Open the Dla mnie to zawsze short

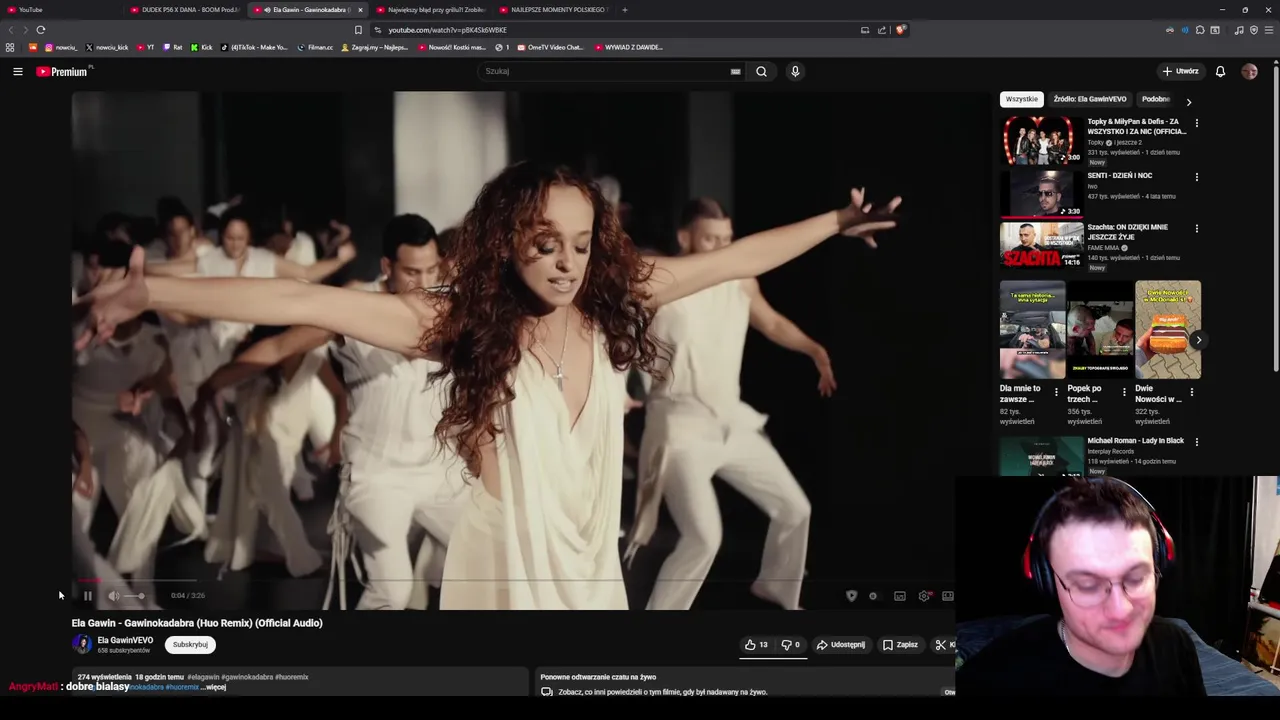pyautogui.click(x=1033, y=330)
